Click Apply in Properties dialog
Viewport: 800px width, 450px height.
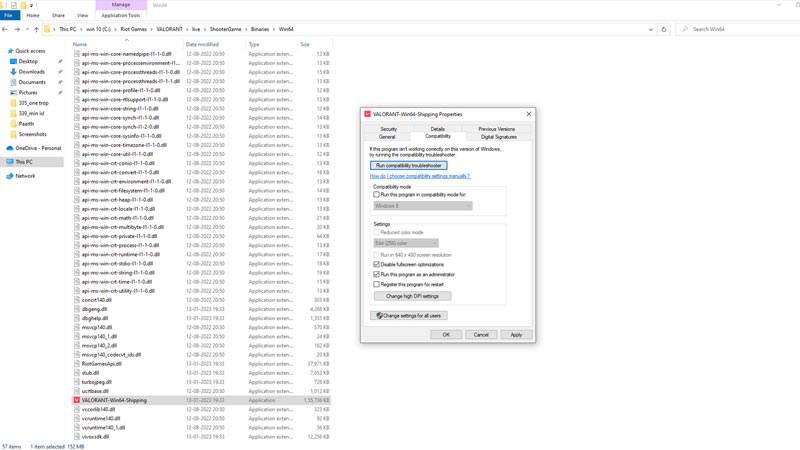point(516,335)
